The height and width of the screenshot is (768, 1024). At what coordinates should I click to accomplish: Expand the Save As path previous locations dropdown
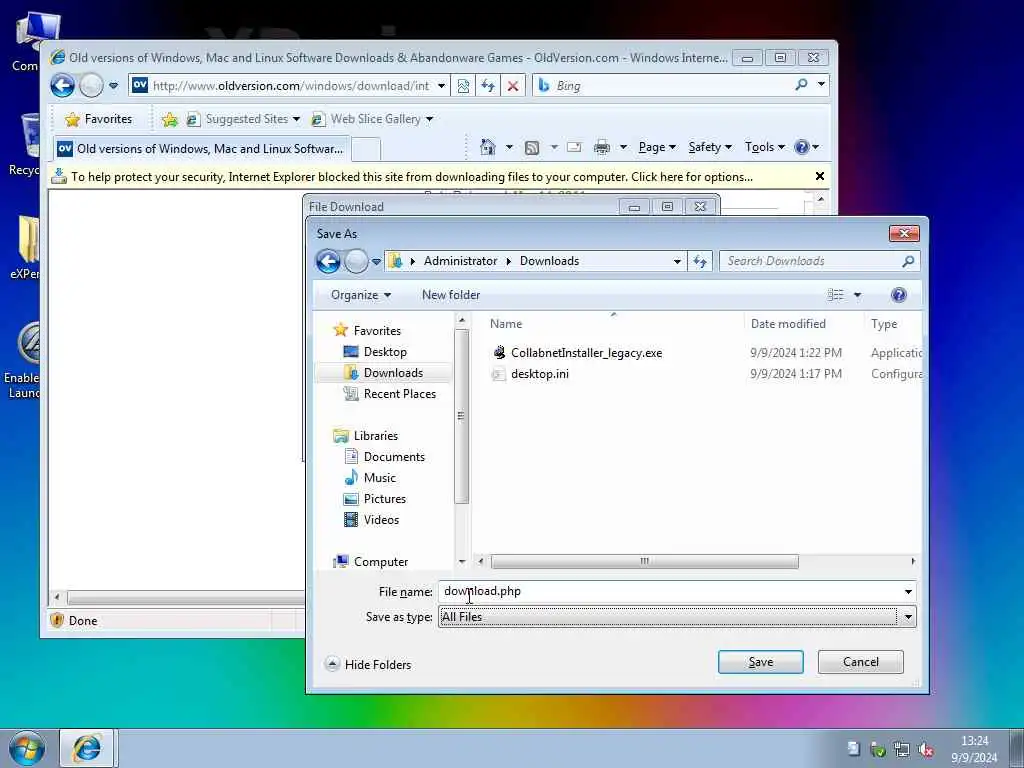[x=677, y=261]
